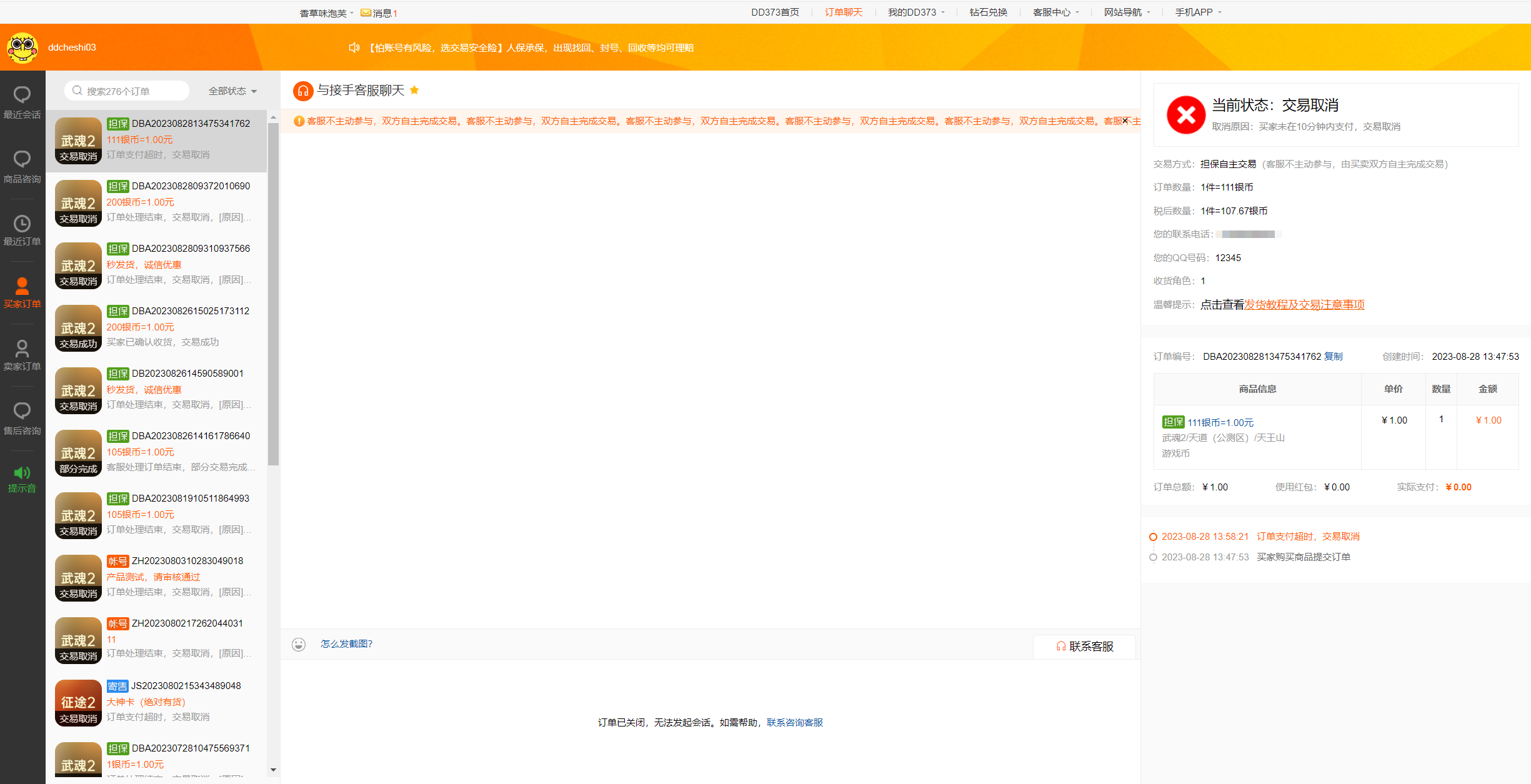This screenshot has width=1531, height=784.
Task: Expand the 我的DD373 menu
Action: click(916, 12)
